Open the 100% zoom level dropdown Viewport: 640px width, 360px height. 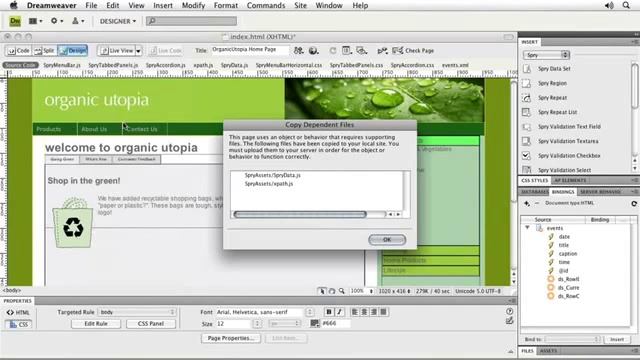click(x=362, y=291)
